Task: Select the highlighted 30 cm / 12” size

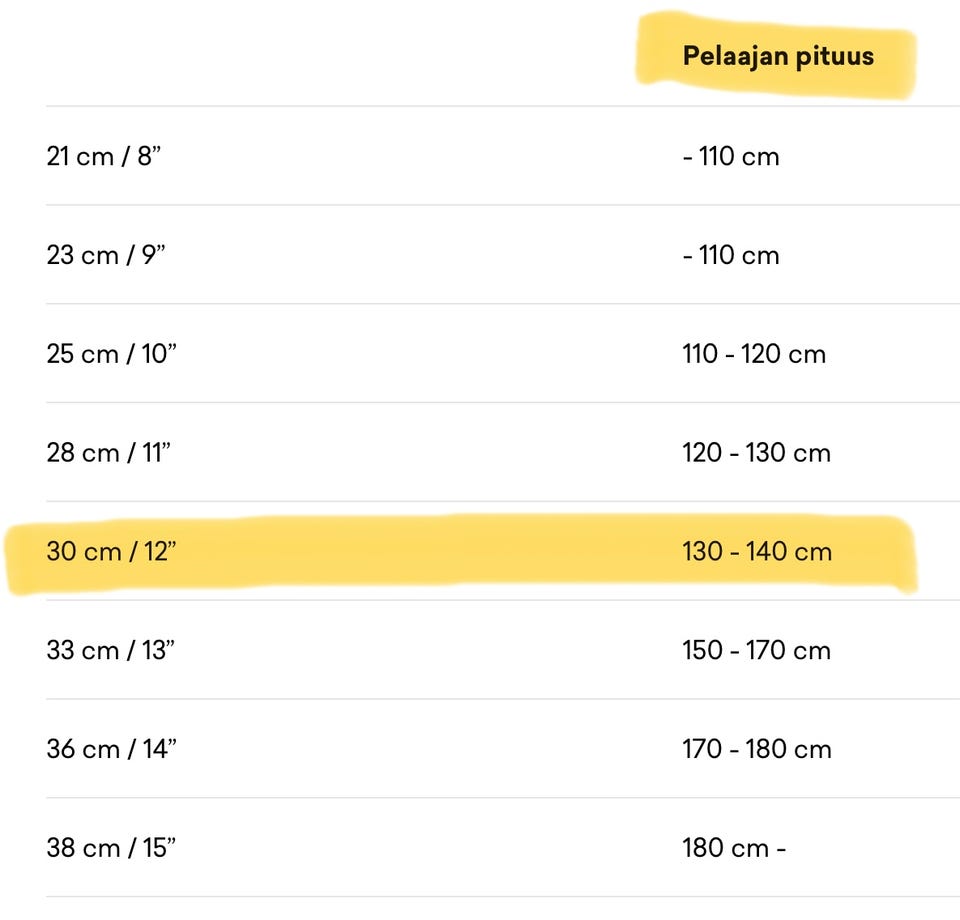Action: click(111, 552)
